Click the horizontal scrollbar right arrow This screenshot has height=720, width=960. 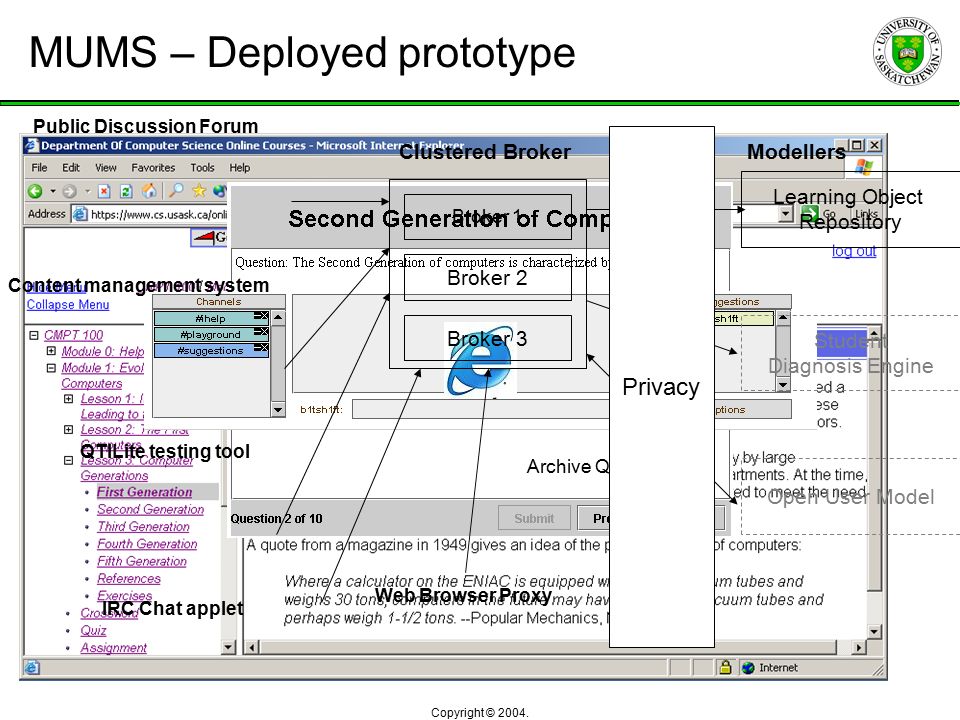858,647
